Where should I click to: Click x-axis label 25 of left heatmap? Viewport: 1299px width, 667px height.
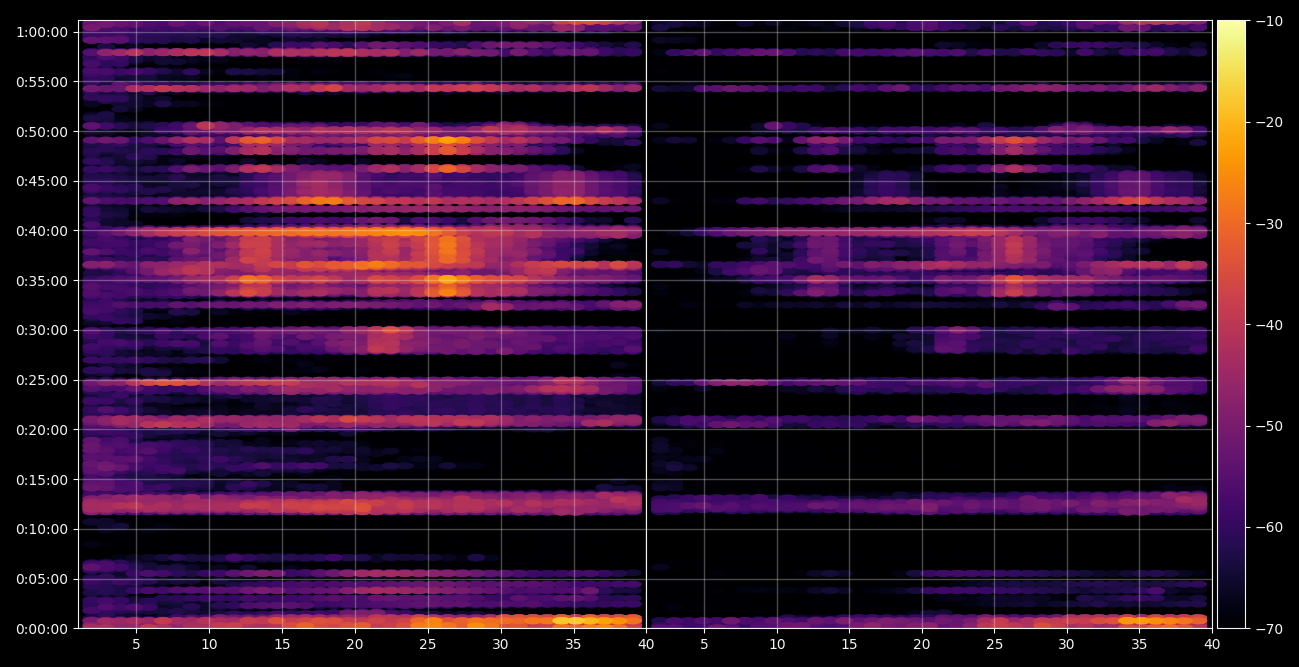[x=428, y=645]
